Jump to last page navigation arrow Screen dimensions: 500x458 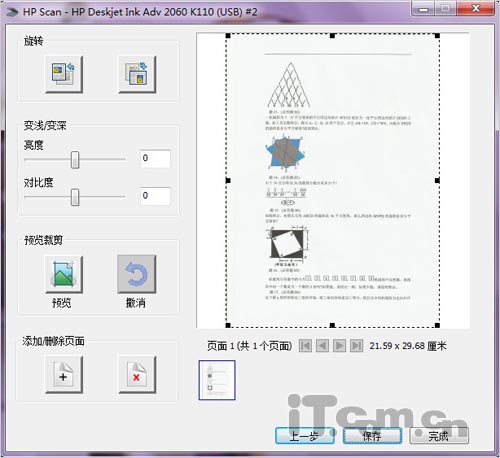[356, 346]
